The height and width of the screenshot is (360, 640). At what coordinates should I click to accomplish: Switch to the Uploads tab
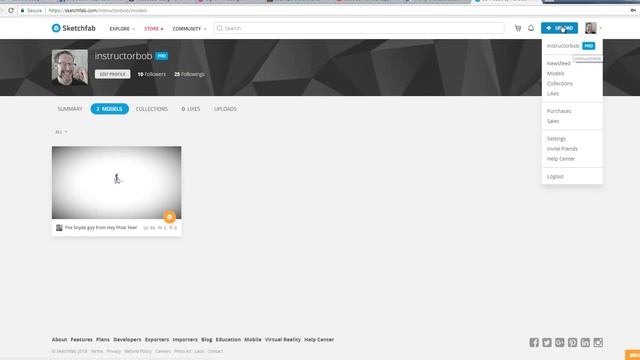(x=225, y=109)
